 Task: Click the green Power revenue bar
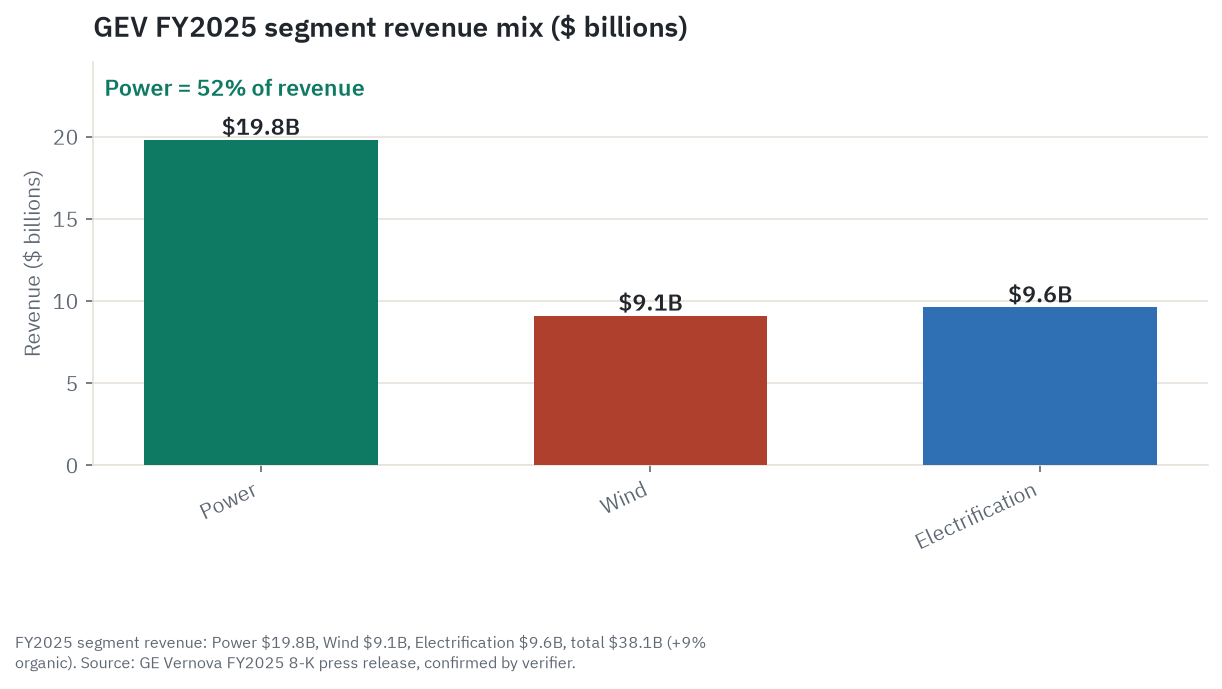(x=261, y=302)
